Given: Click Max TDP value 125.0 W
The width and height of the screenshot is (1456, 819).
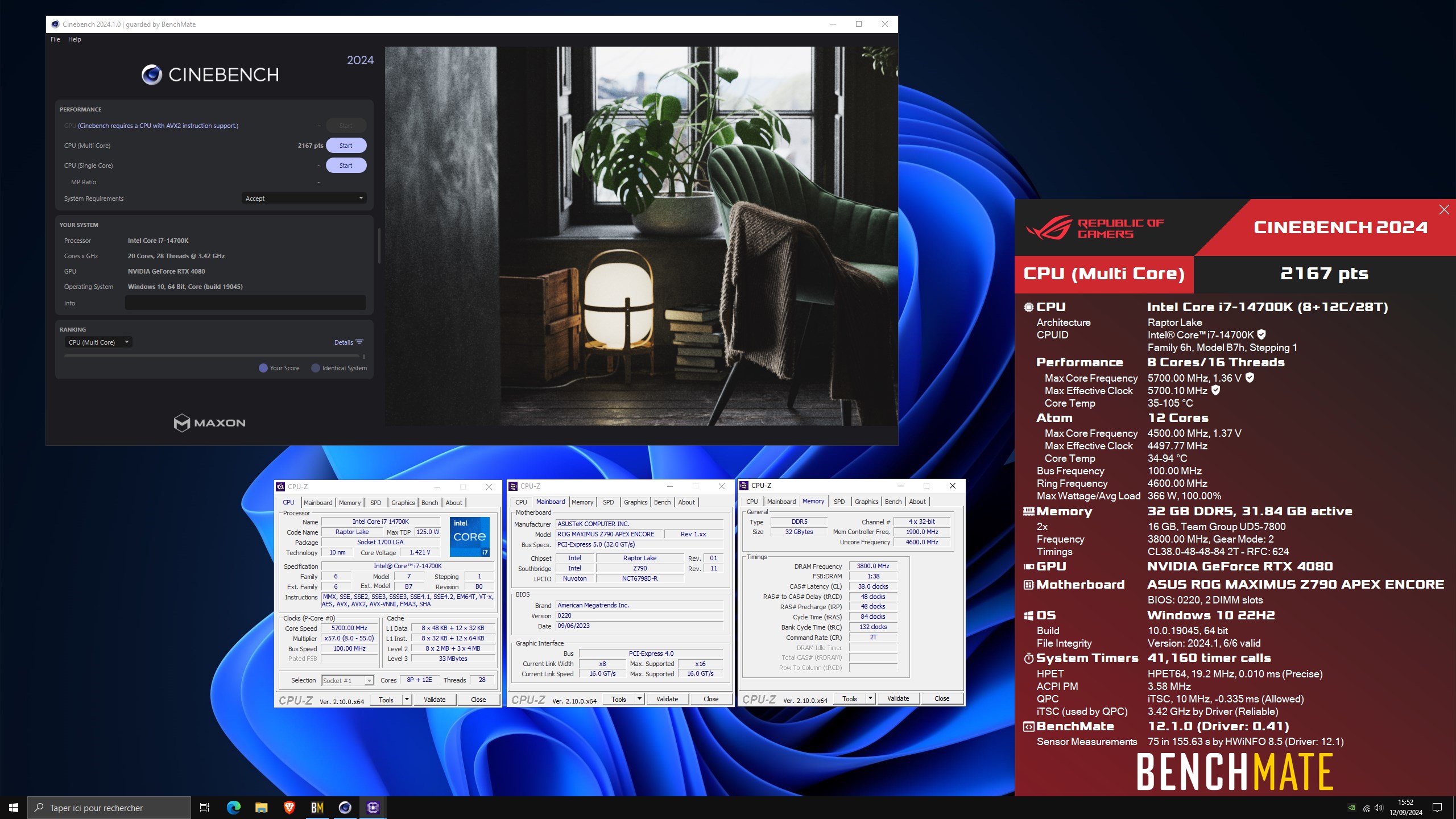Looking at the screenshot, I should [427, 532].
